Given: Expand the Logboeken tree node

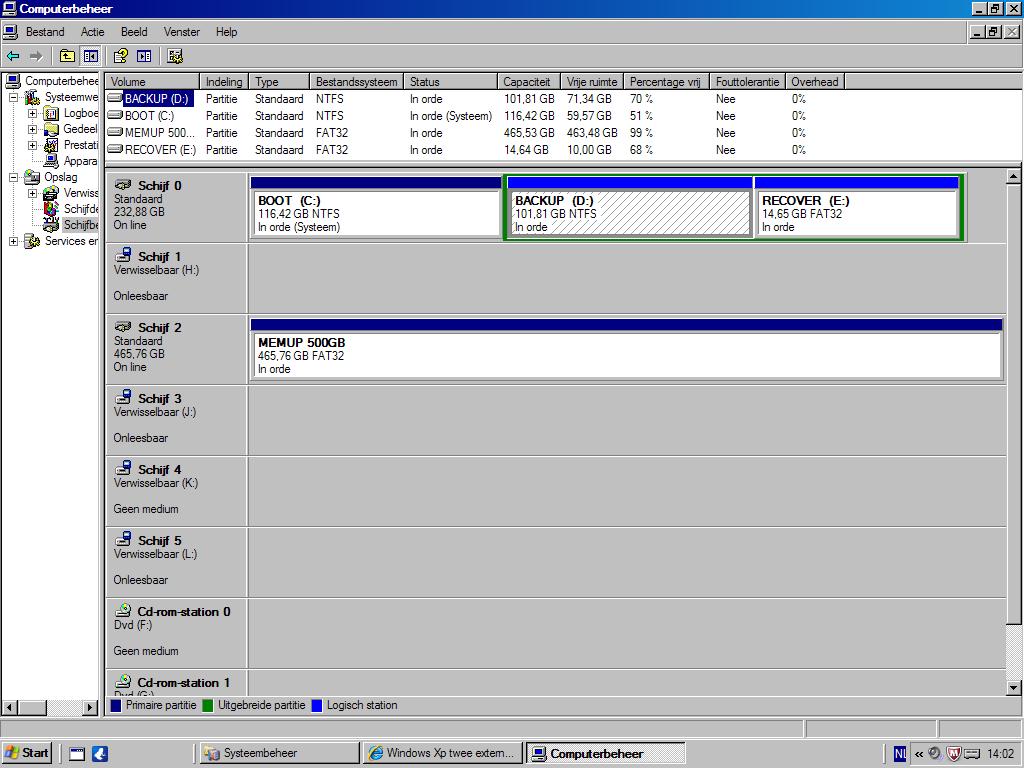Looking at the screenshot, I should [x=32, y=113].
